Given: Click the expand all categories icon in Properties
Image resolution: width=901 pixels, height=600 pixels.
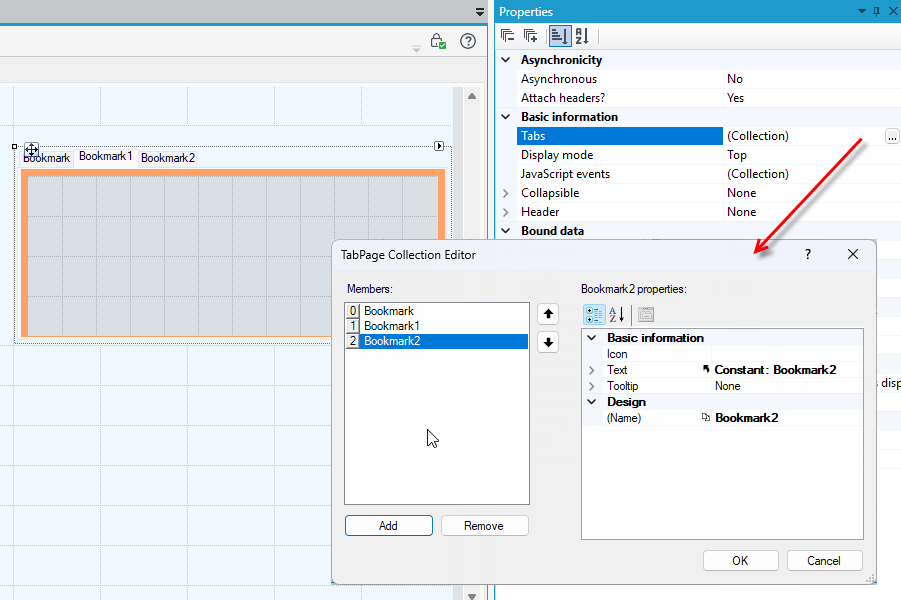Looking at the screenshot, I should coord(530,36).
